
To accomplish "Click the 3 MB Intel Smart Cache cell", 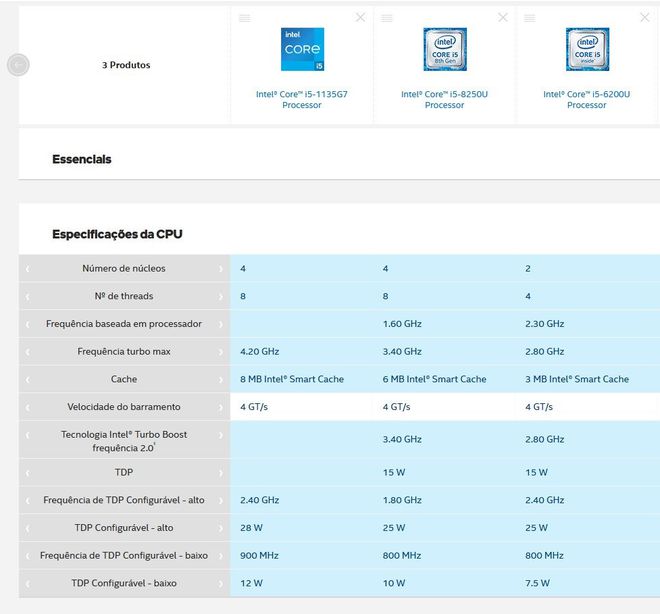I will [x=577, y=379].
